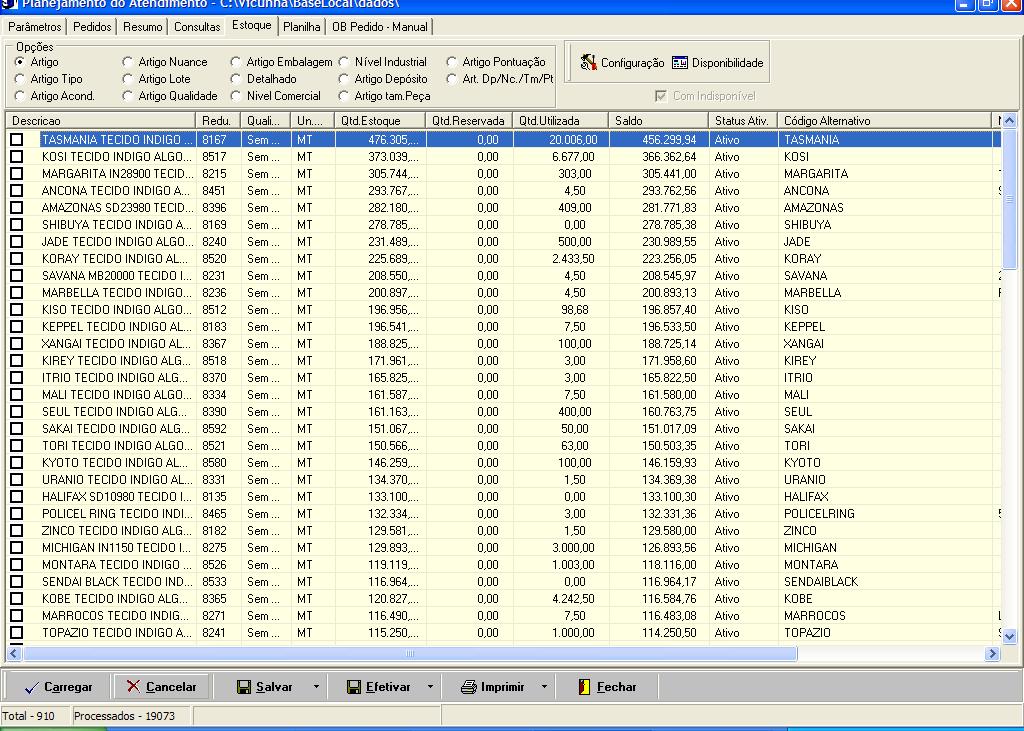Click the red X Cancelar icon
1024x731 pixels.
pos(133,687)
